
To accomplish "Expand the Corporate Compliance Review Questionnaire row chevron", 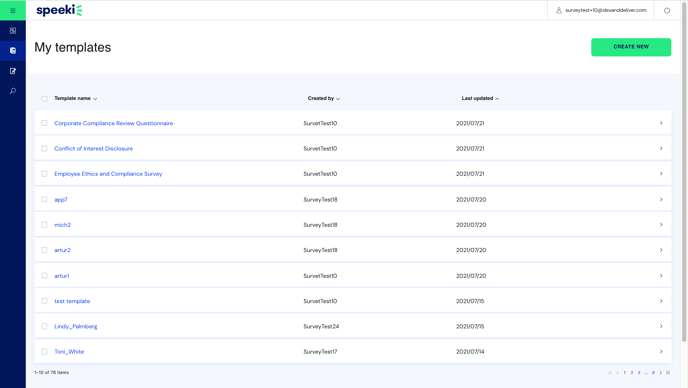I will tap(661, 123).
